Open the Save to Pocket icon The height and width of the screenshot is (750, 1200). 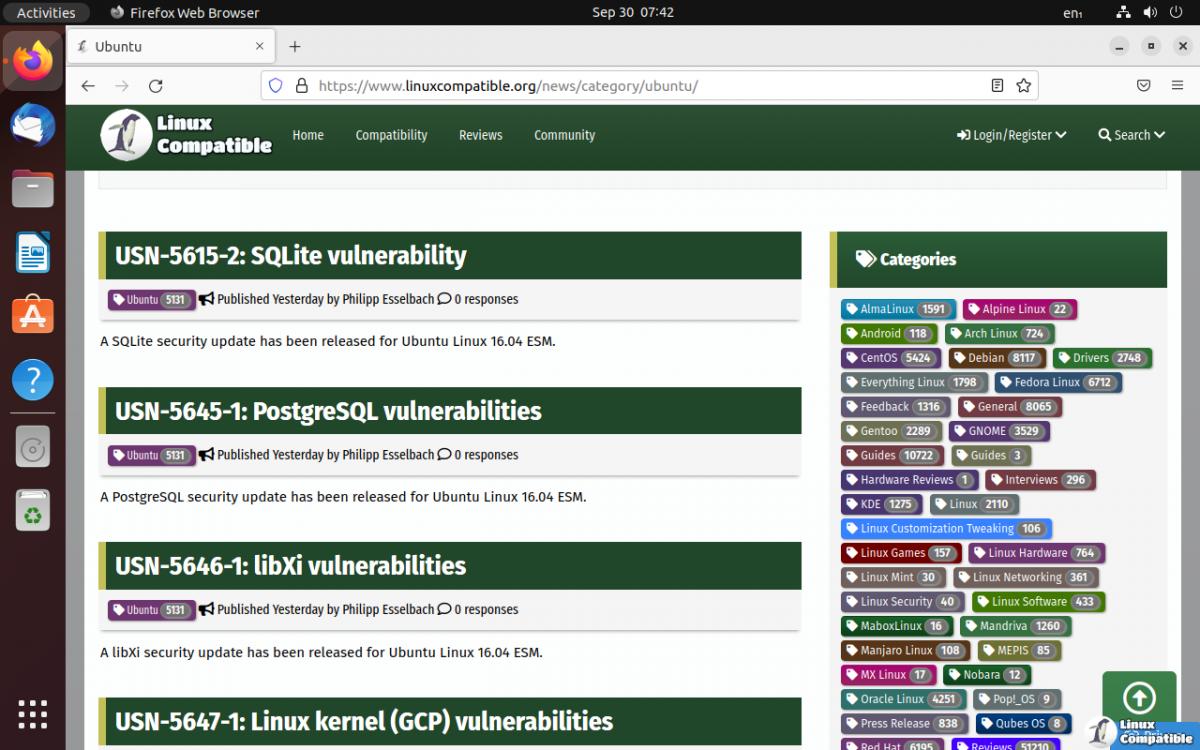tap(1143, 86)
